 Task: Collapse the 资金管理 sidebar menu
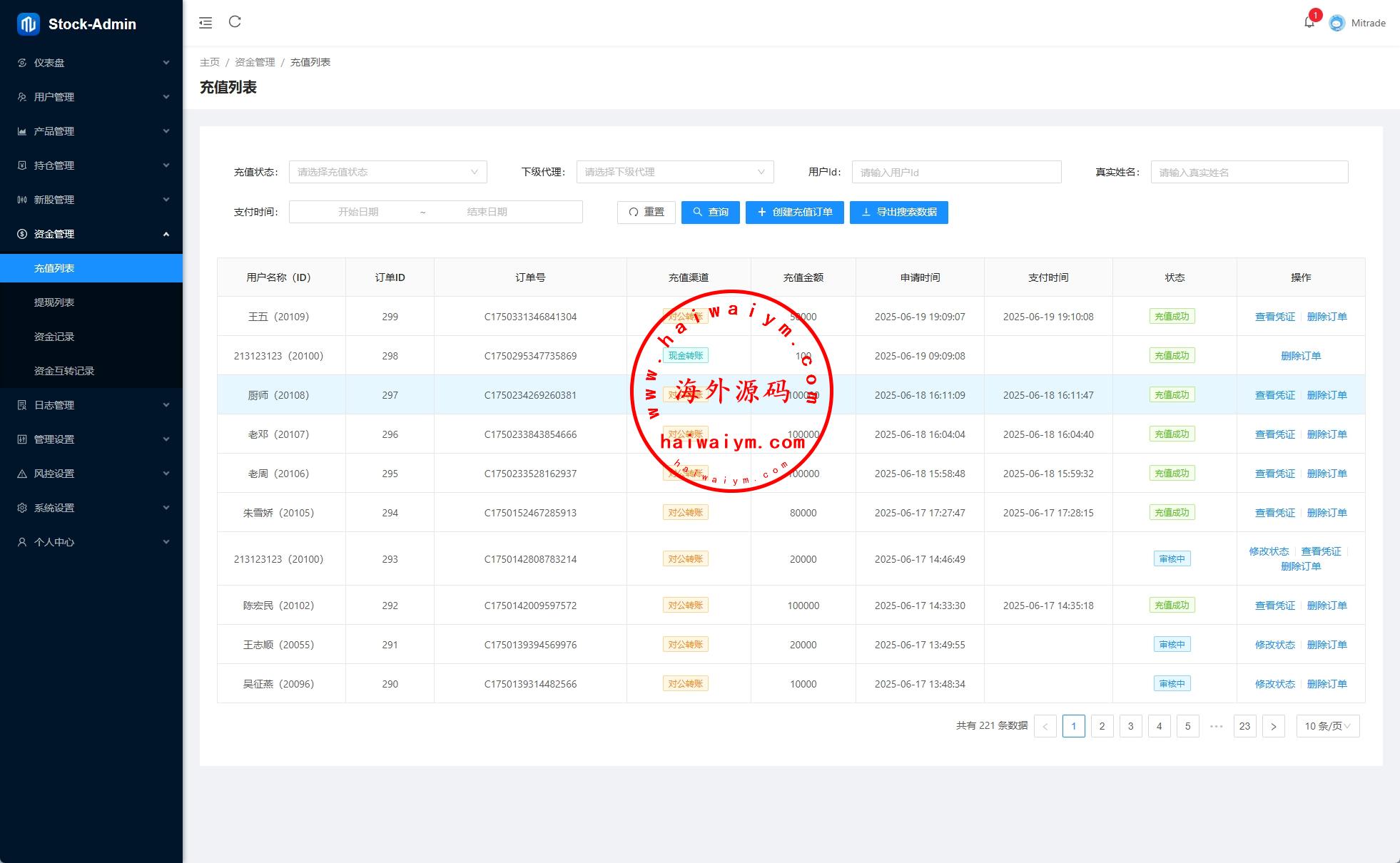91,234
